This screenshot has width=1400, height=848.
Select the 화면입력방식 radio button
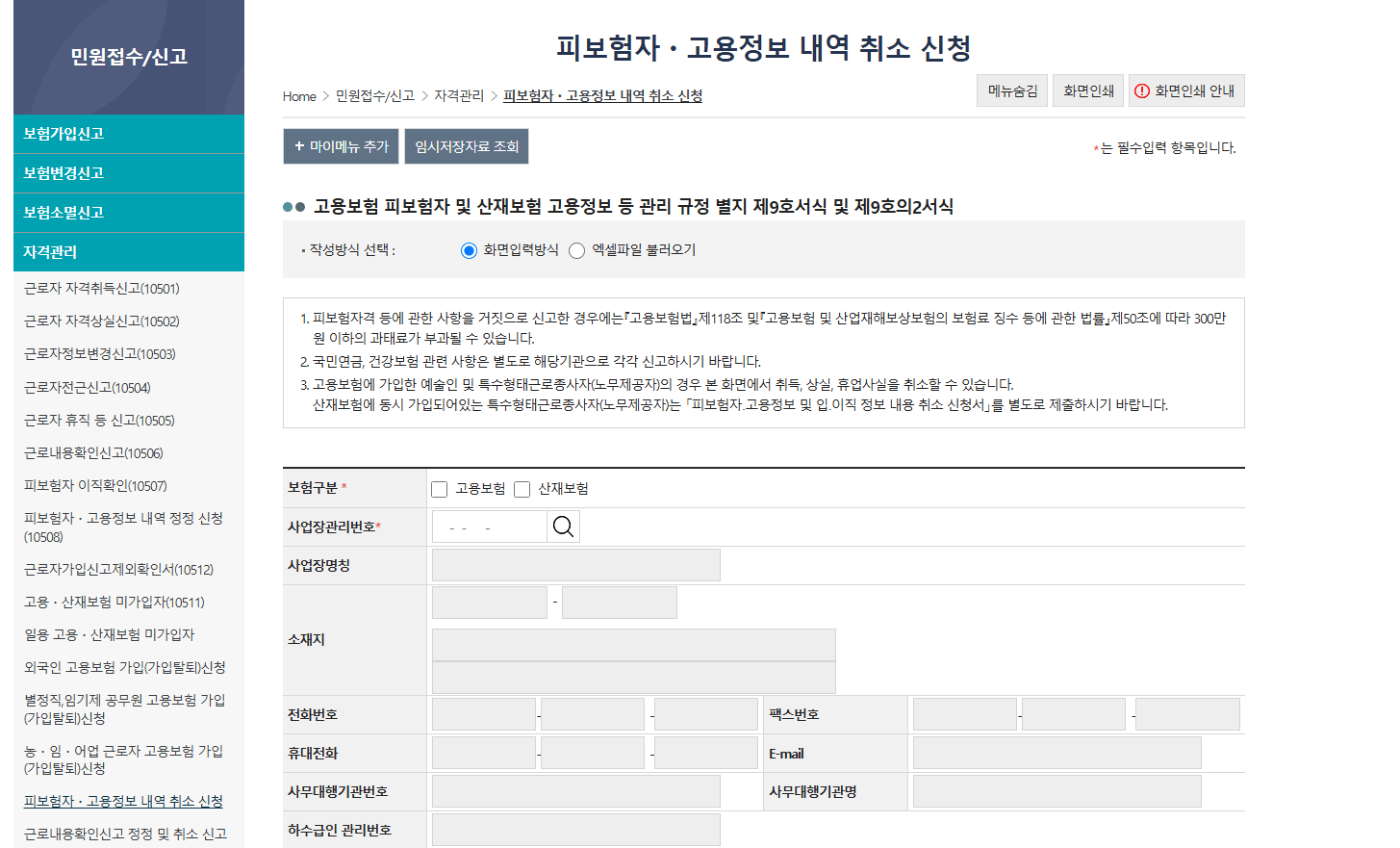click(x=469, y=250)
